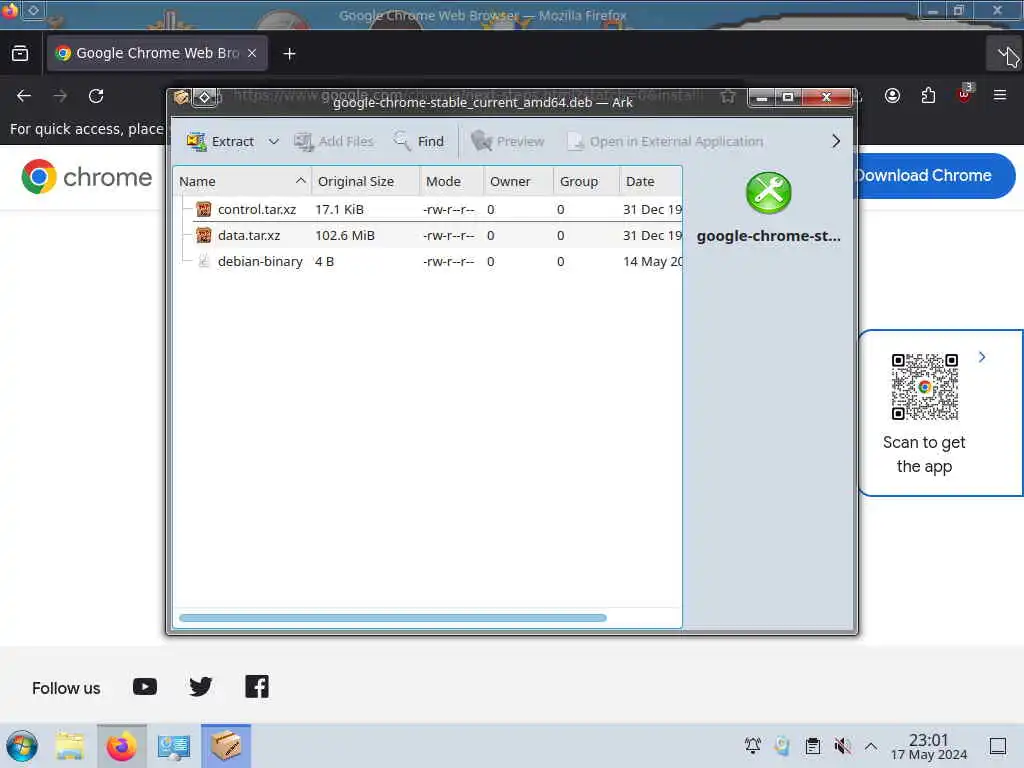Click the data.tar.xz archive icon

204,235
